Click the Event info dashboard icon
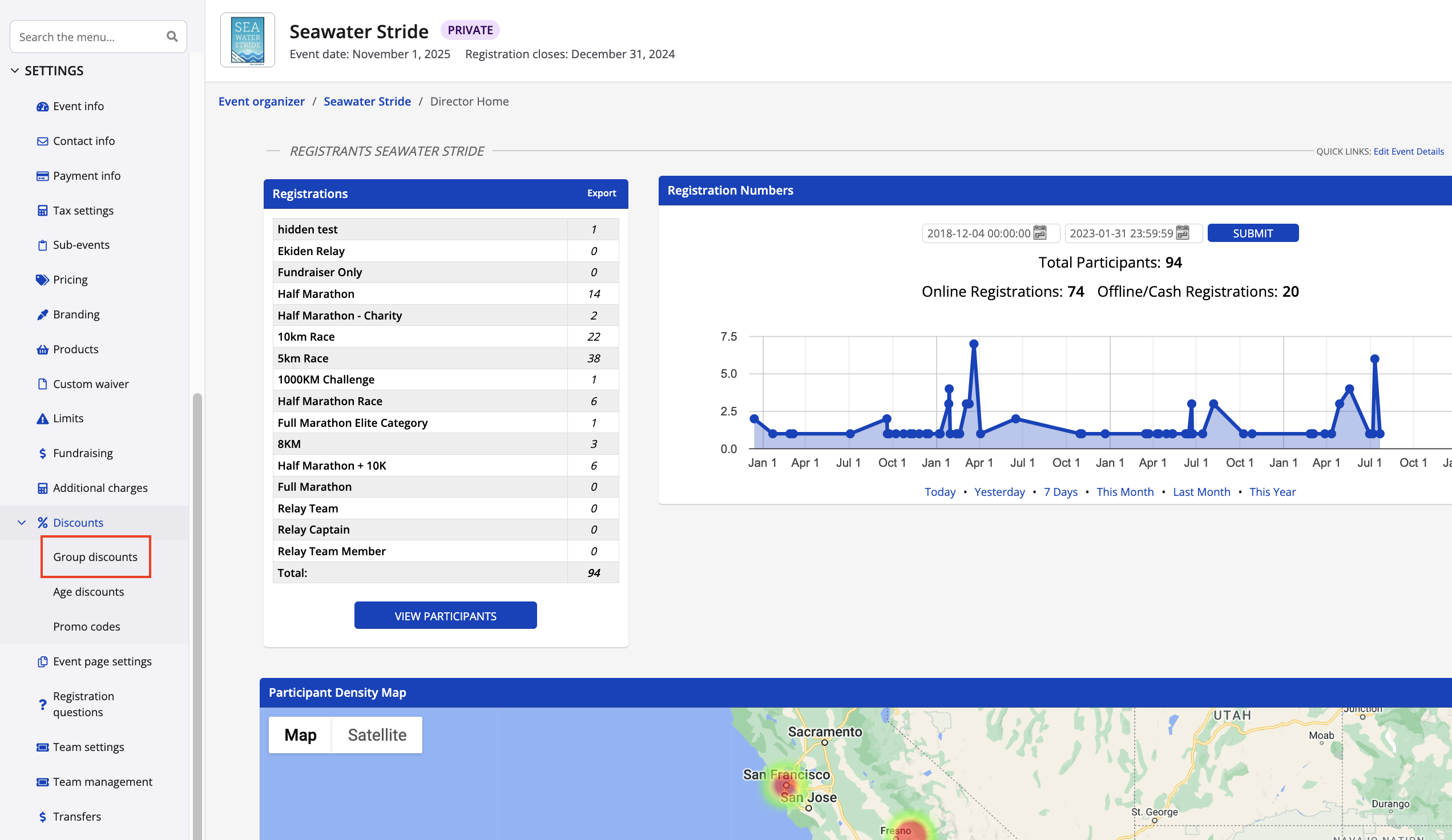This screenshot has height=840, width=1452. tap(42, 107)
